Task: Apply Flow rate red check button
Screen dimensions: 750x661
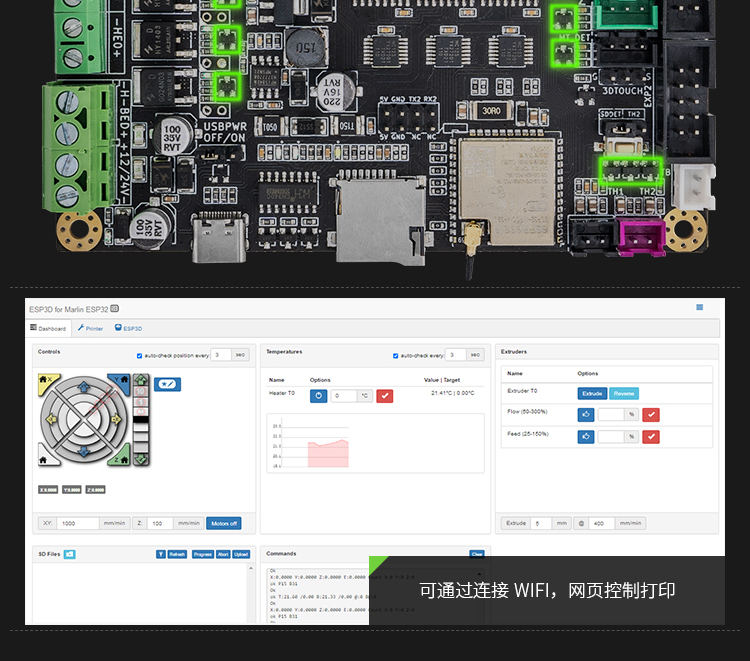Action: tap(651, 415)
